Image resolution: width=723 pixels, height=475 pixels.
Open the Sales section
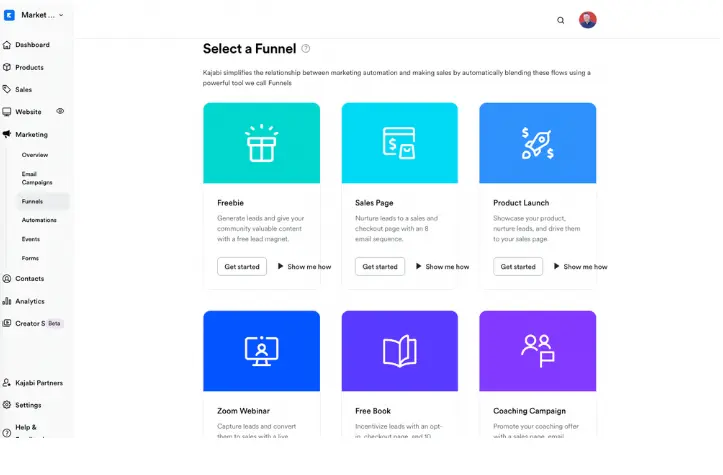(x=24, y=89)
